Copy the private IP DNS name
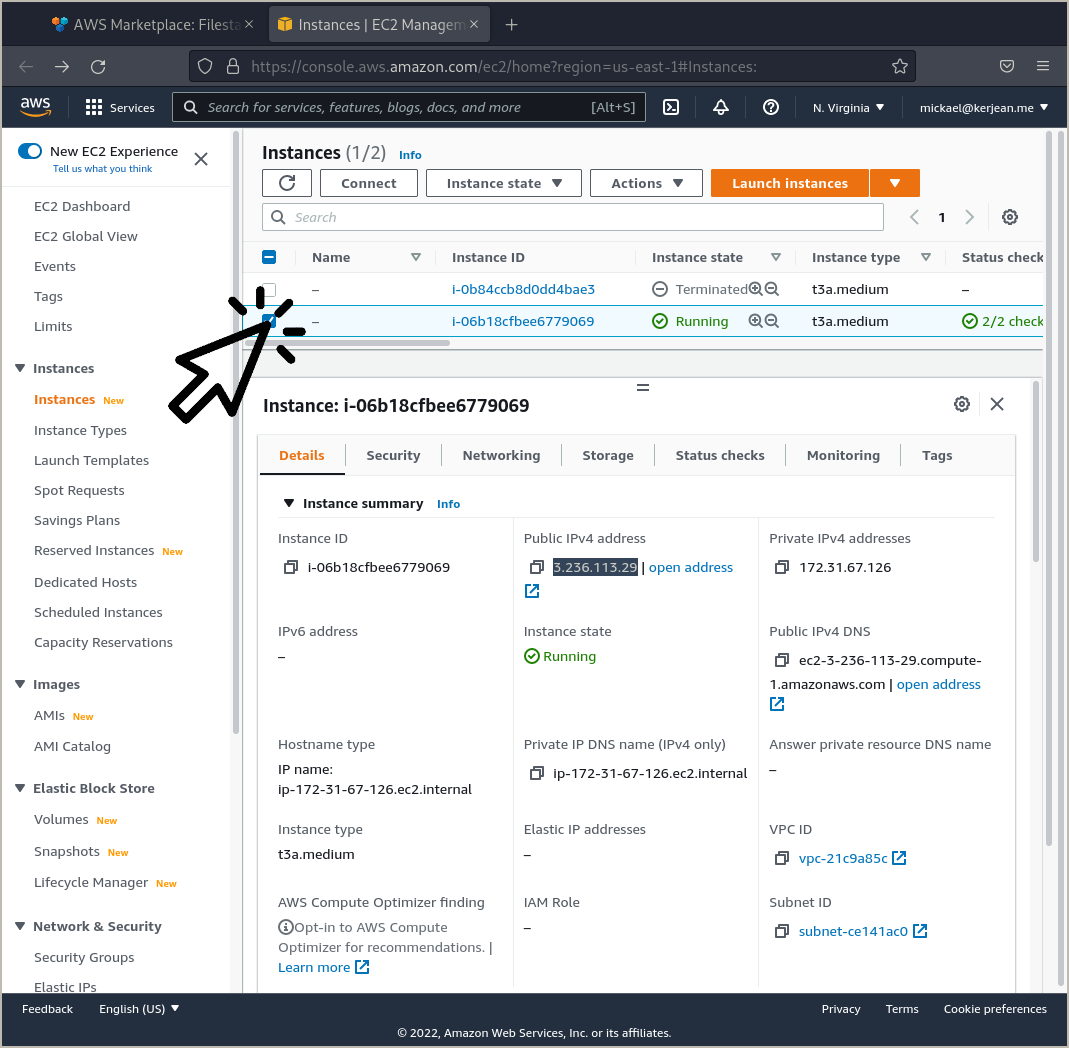 537,773
